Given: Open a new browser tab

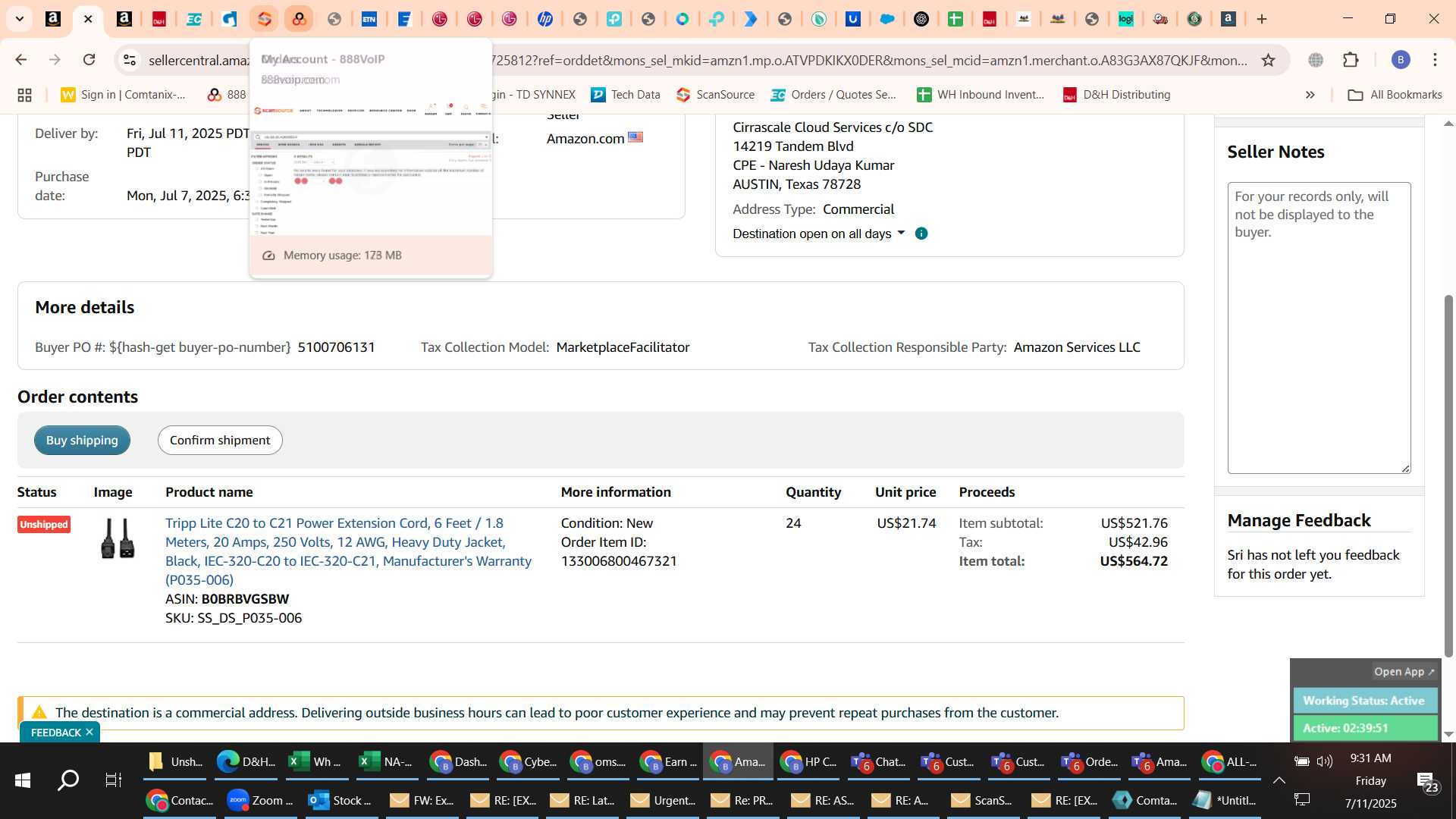Looking at the screenshot, I should tap(1262, 19).
